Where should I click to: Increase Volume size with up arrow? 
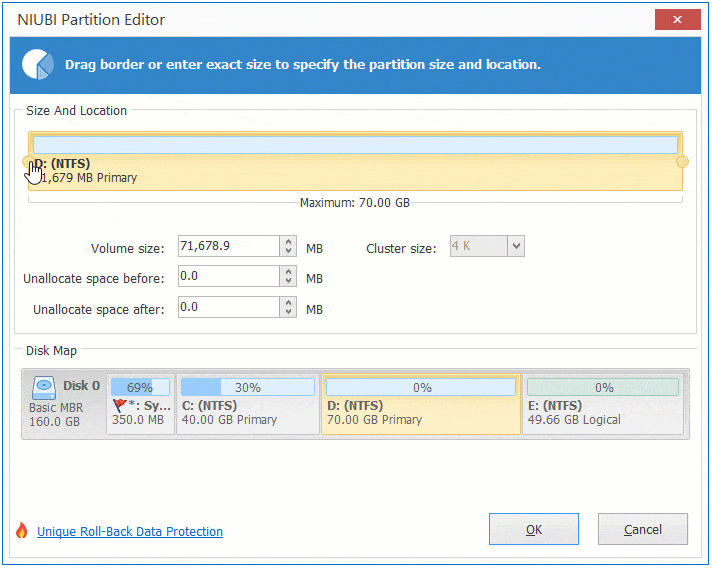click(x=289, y=241)
